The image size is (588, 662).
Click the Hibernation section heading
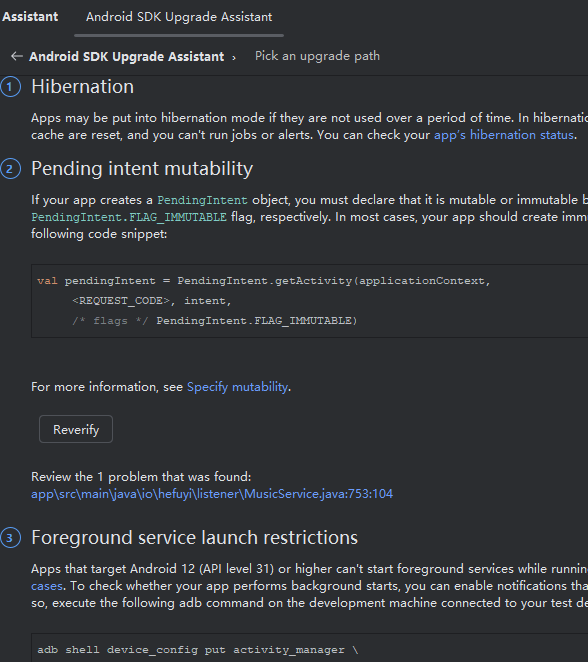pos(83,87)
